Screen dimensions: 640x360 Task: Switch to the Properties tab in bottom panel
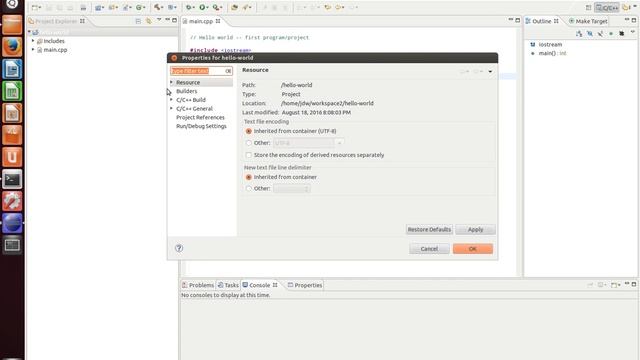click(x=305, y=285)
